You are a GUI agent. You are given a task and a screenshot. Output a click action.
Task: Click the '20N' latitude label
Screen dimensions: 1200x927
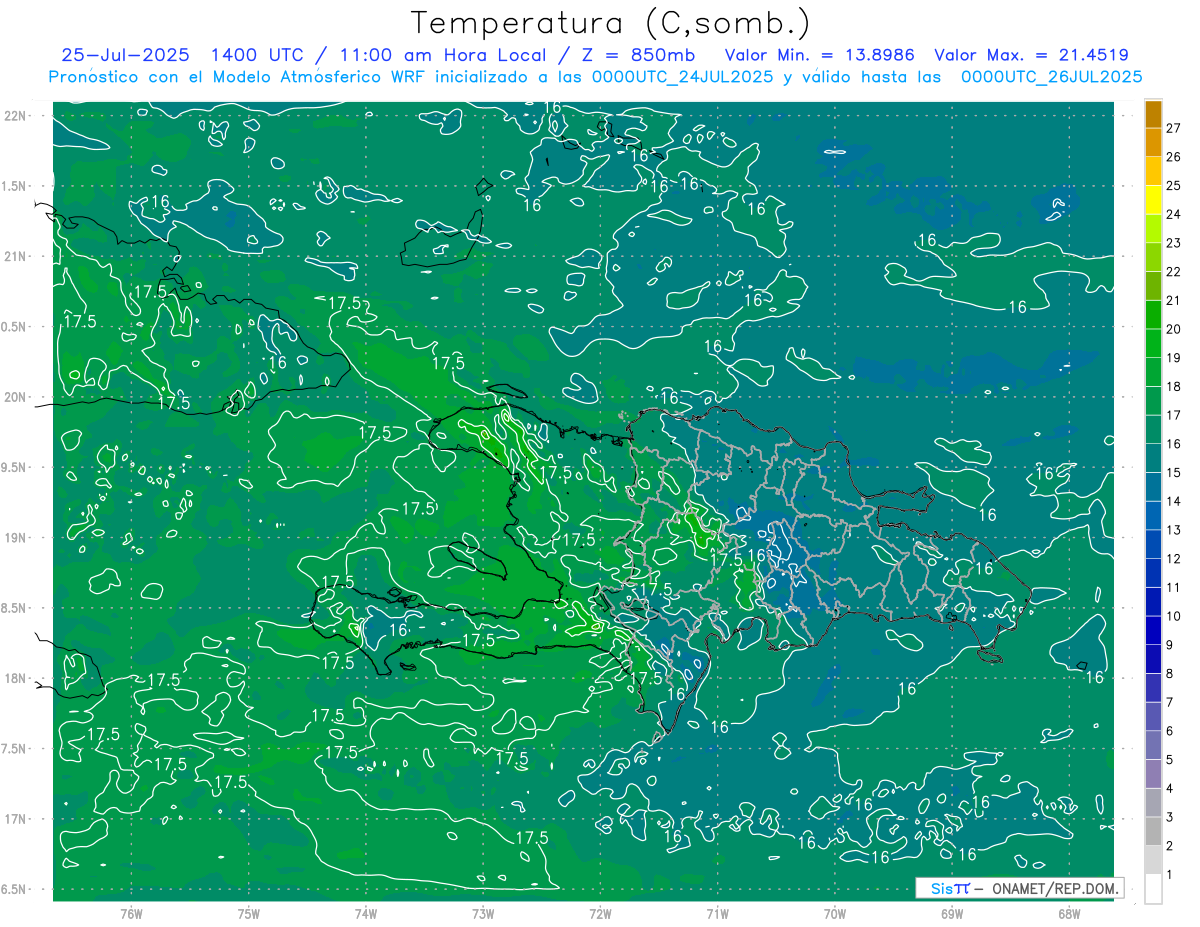tap(14, 397)
